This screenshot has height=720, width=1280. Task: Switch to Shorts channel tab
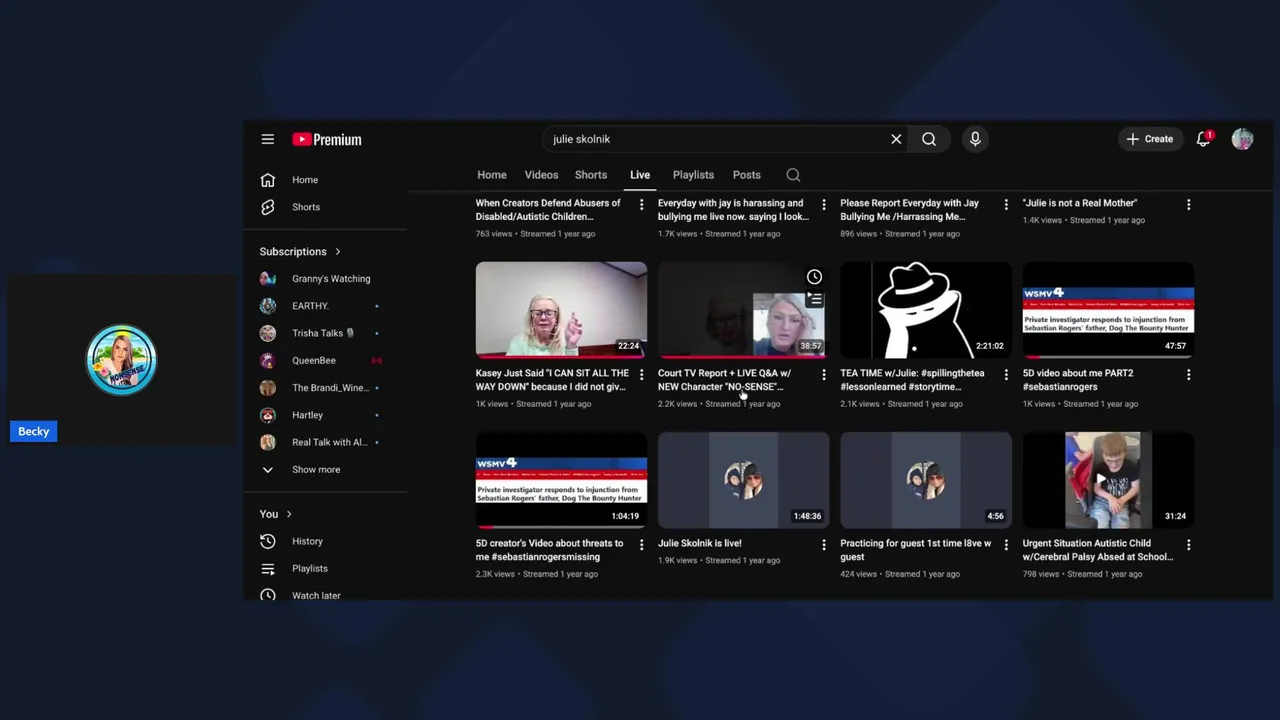(591, 175)
